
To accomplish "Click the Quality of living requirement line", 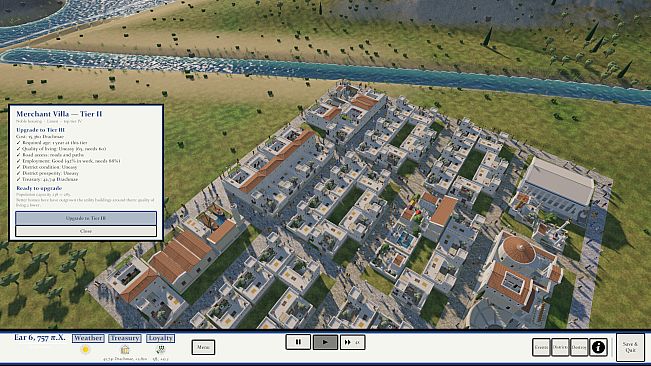I will (x=61, y=149).
